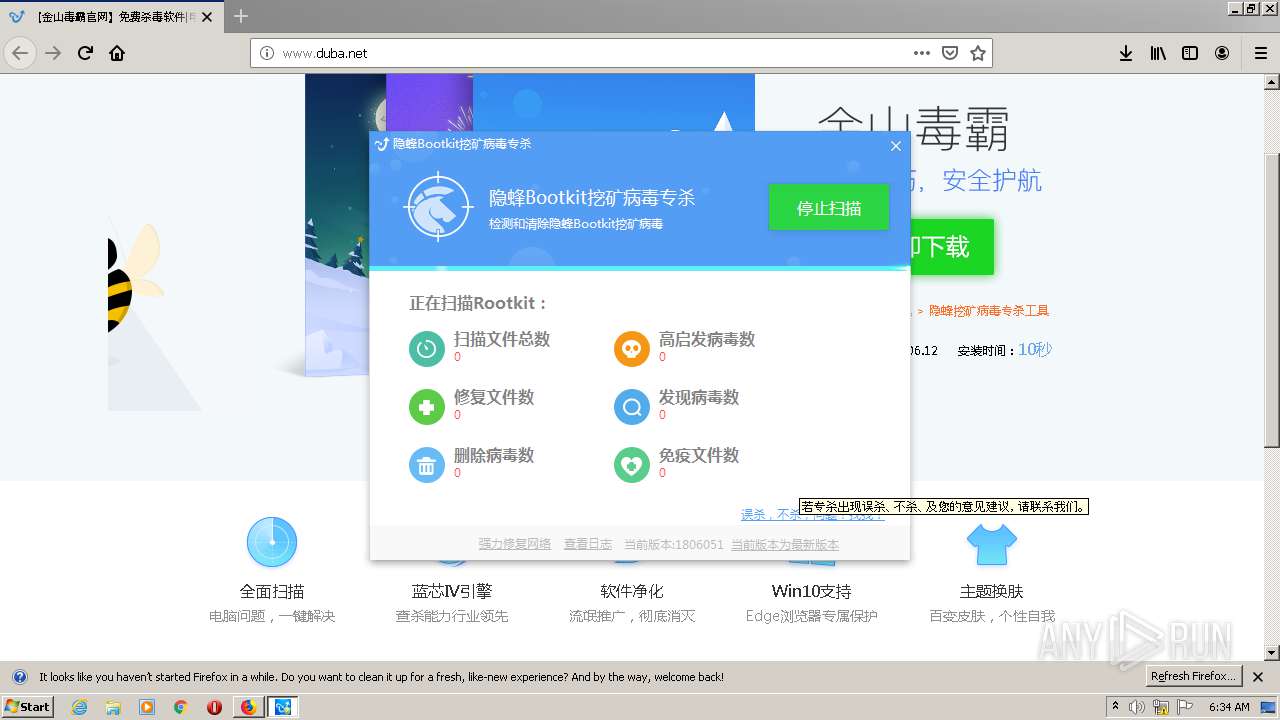1280x720 pixels.
Task: Click the green download button on webpage
Action: (x=952, y=247)
